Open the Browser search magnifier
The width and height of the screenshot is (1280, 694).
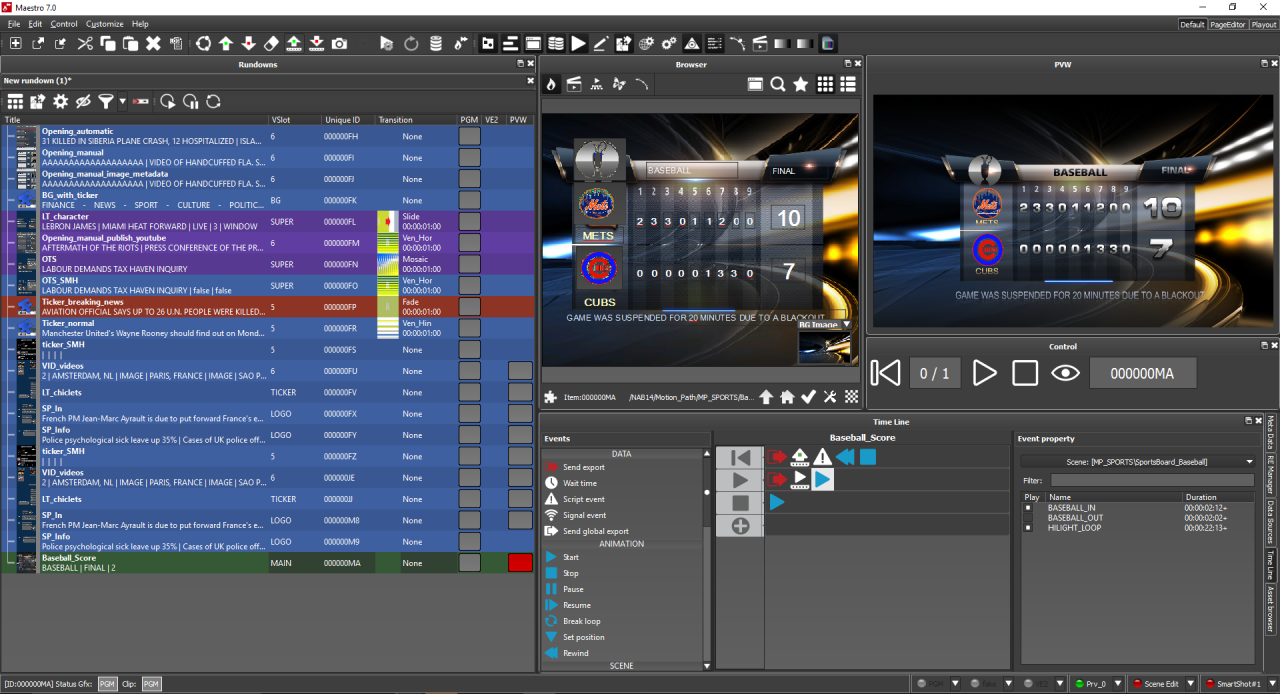(x=777, y=84)
